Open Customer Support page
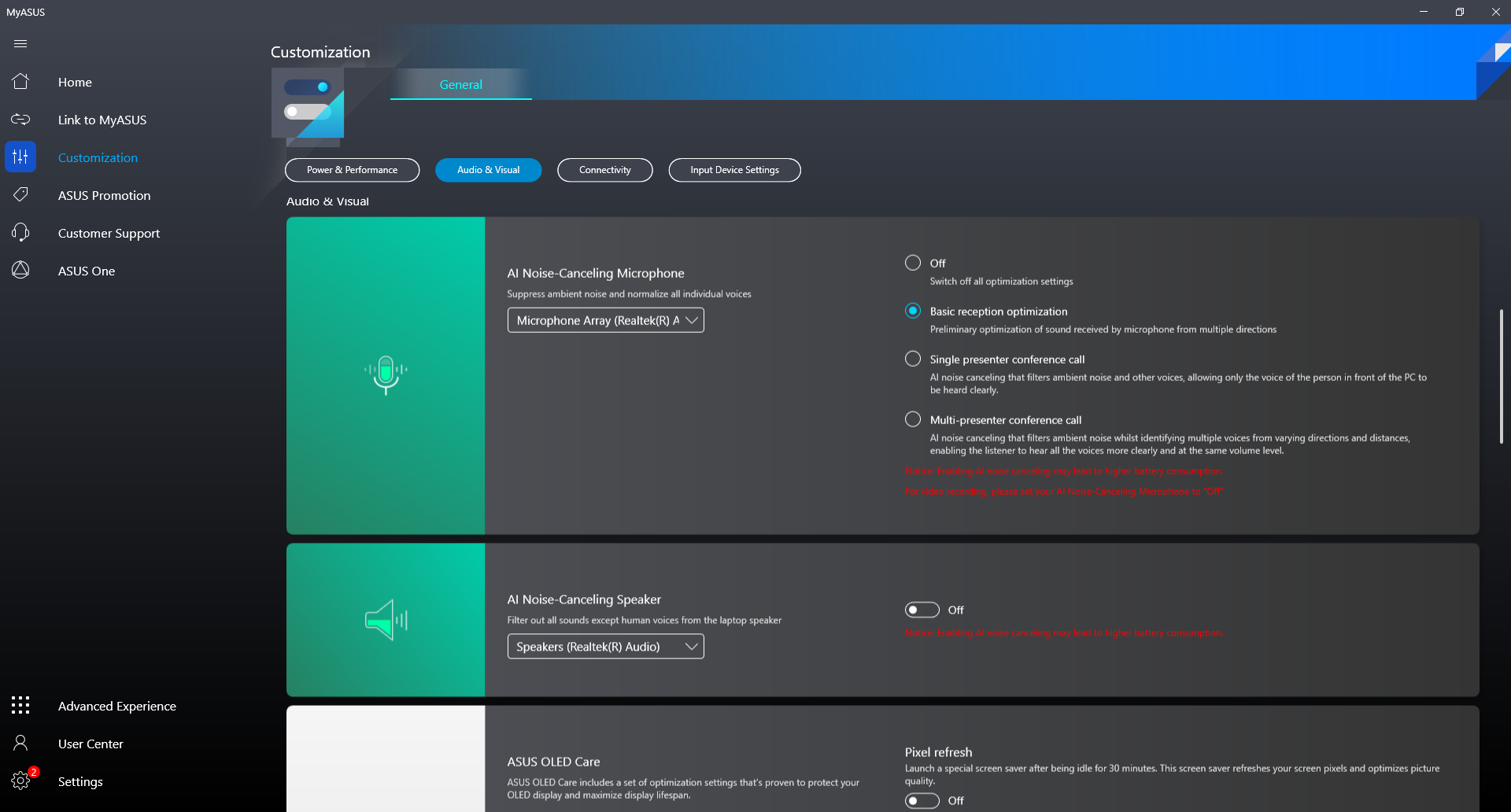 pyautogui.click(x=109, y=233)
